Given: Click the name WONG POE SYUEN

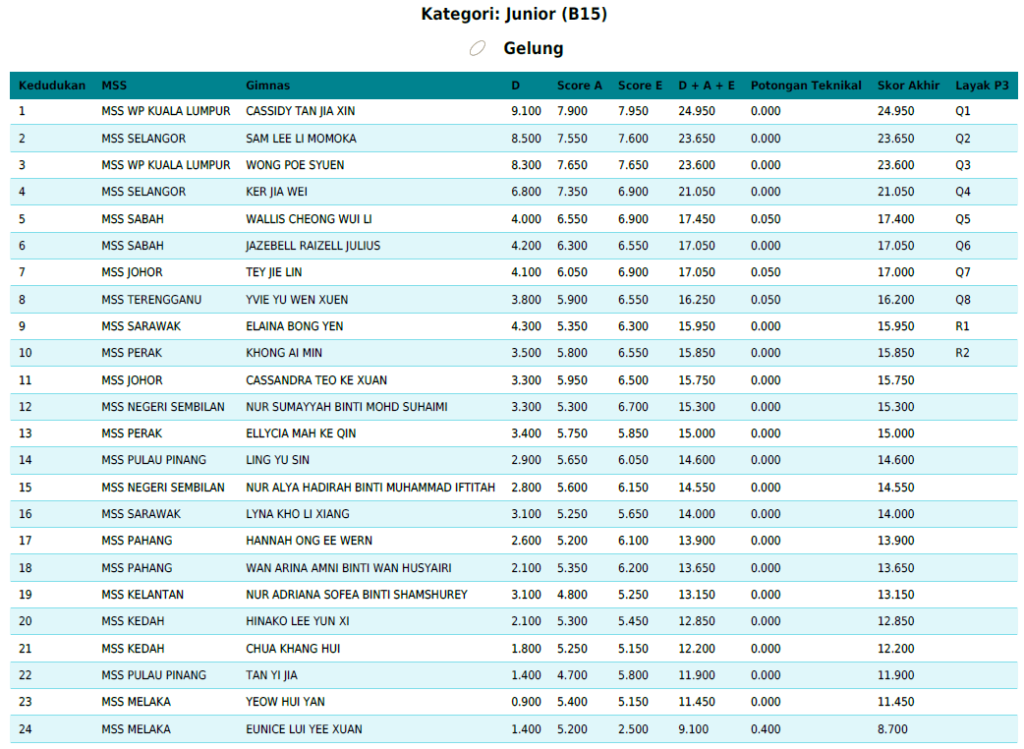Looking at the screenshot, I should click(295, 165).
